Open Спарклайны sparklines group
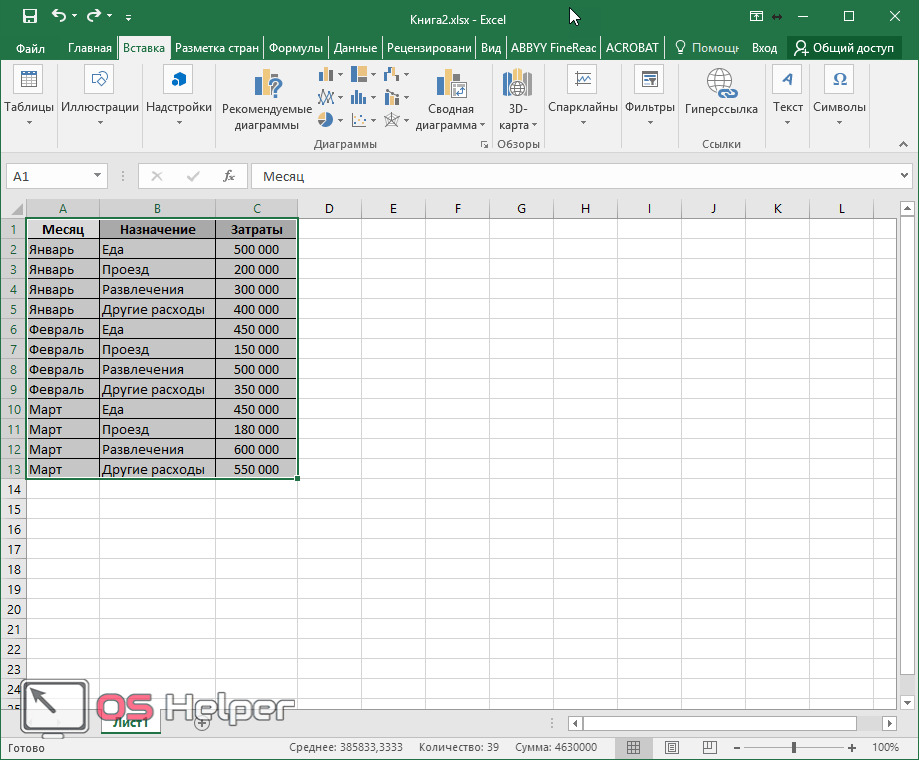The height and width of the screenshot is (760, 919). tap(583, 95)
